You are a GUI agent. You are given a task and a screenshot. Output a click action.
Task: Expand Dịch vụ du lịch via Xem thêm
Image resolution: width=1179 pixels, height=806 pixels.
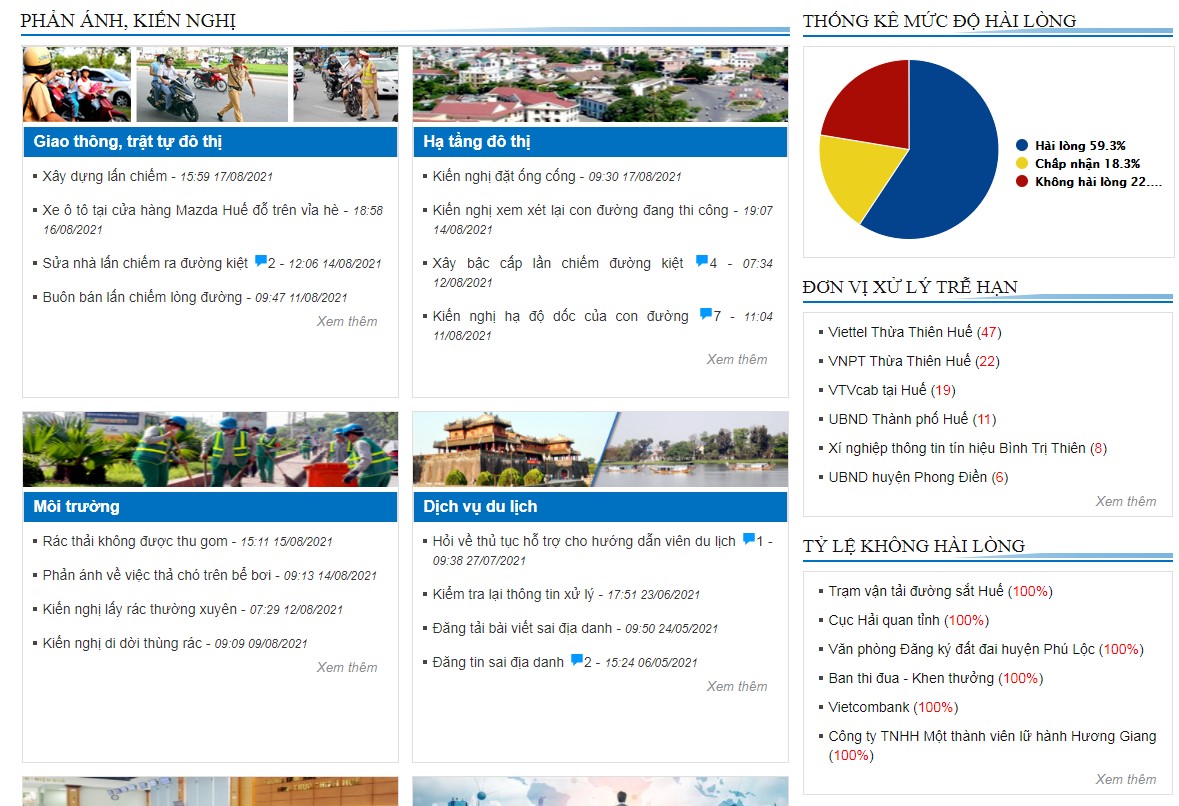tap(737, 686)
